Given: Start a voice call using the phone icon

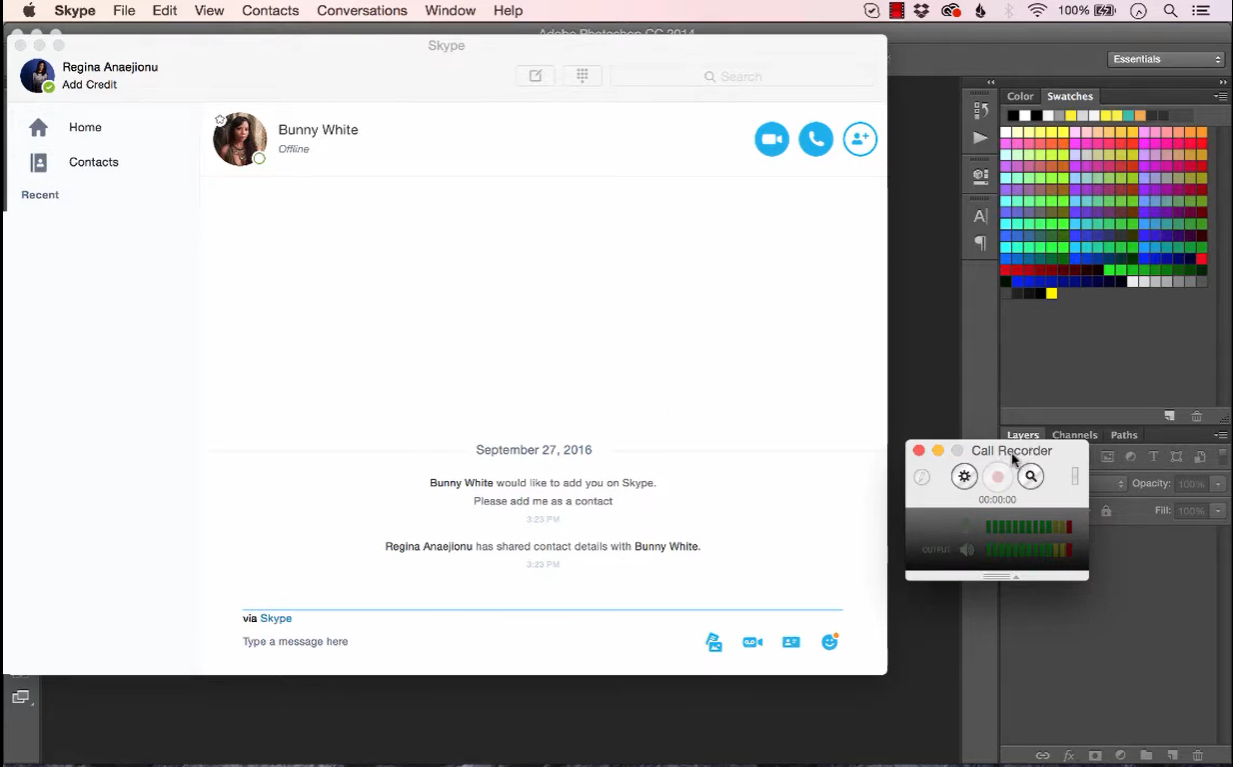Looking at the screenshot, I should click(x=815, y=139).
